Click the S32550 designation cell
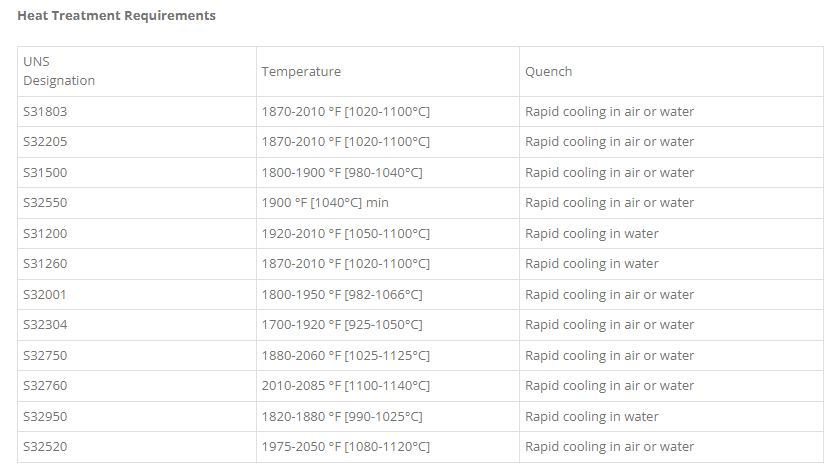This screenshot has width=839, height=466. 45,203
